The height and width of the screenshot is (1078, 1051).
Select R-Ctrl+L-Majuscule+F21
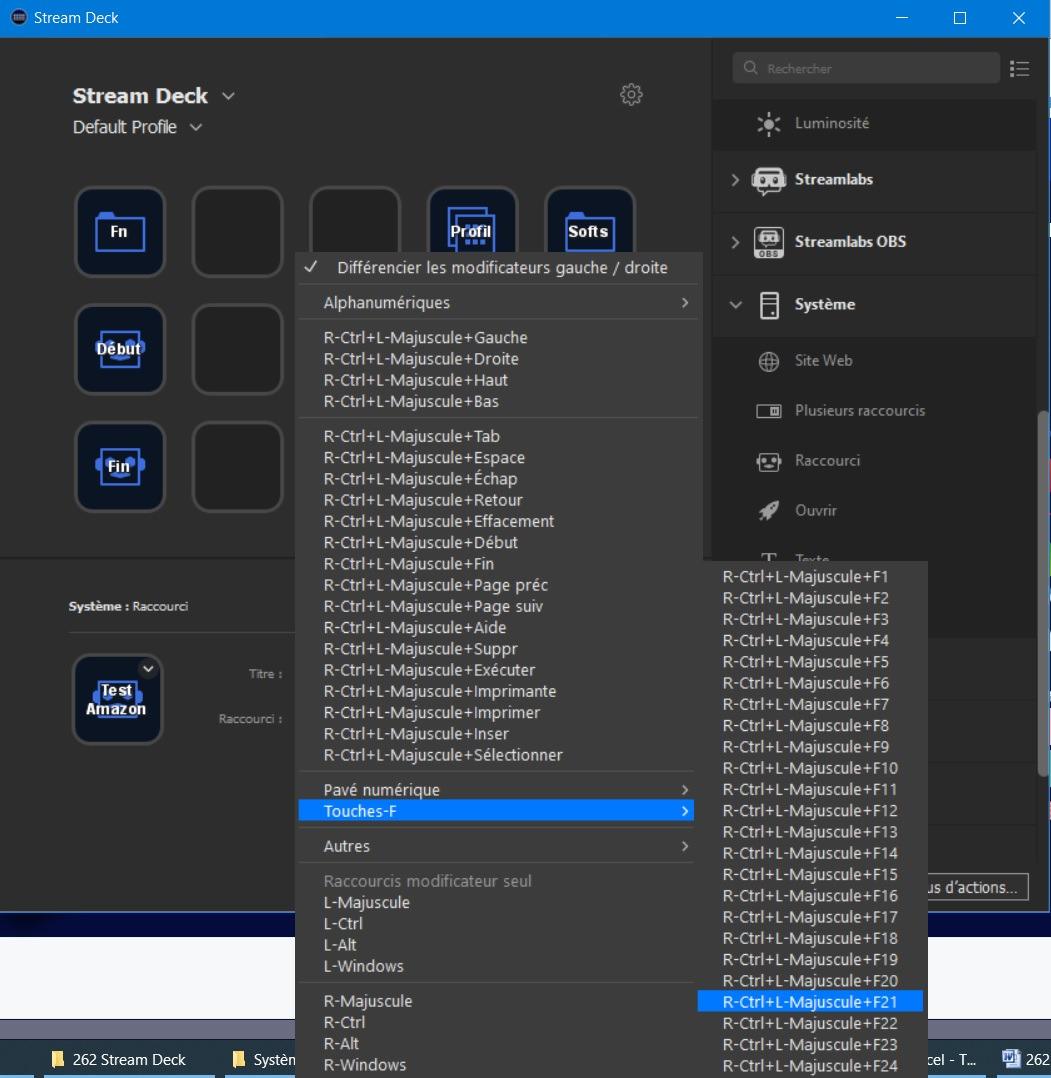tap(810, 1002)
